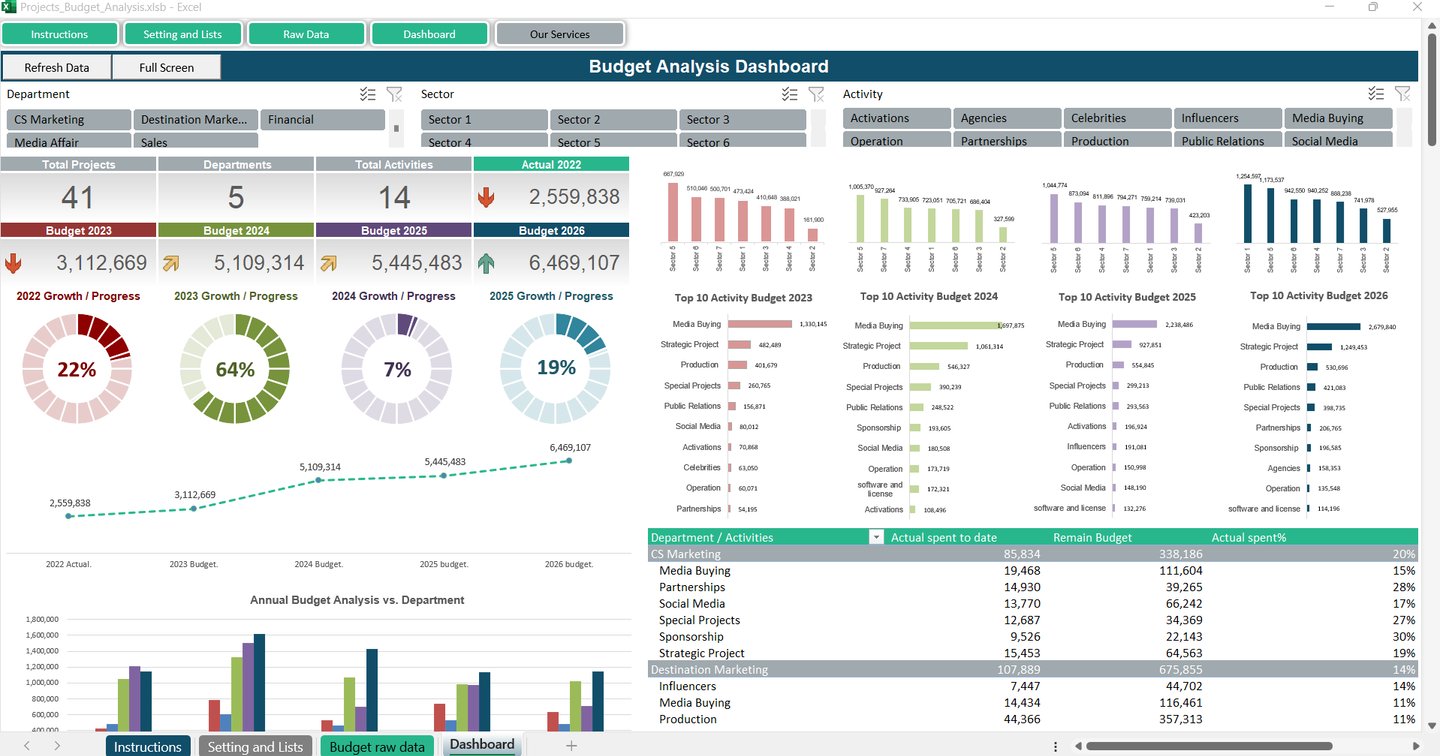Image resolution: width=1440 pixels, height=756 pixels.
Task: Click the previous sheet navigation arrow
Action: tap(26, 744)
